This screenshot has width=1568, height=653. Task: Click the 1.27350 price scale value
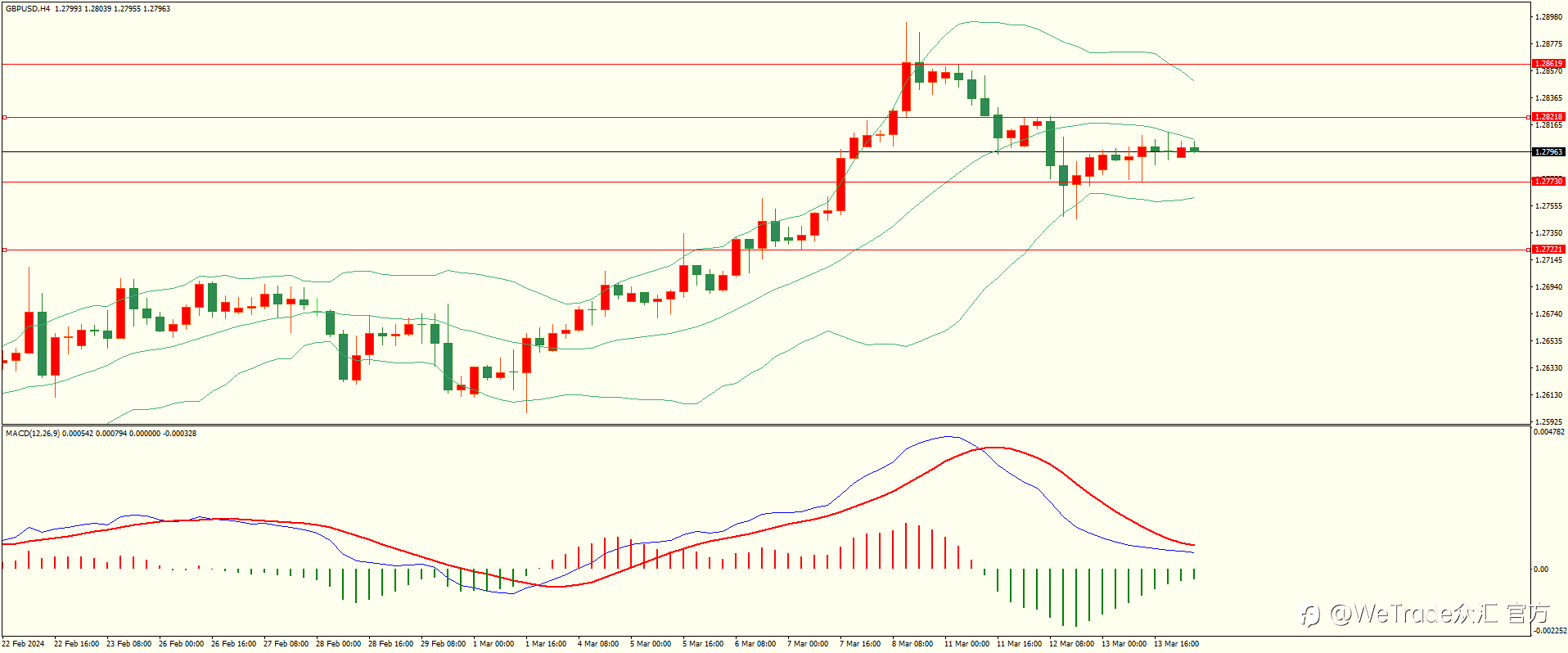(1548, 233)
